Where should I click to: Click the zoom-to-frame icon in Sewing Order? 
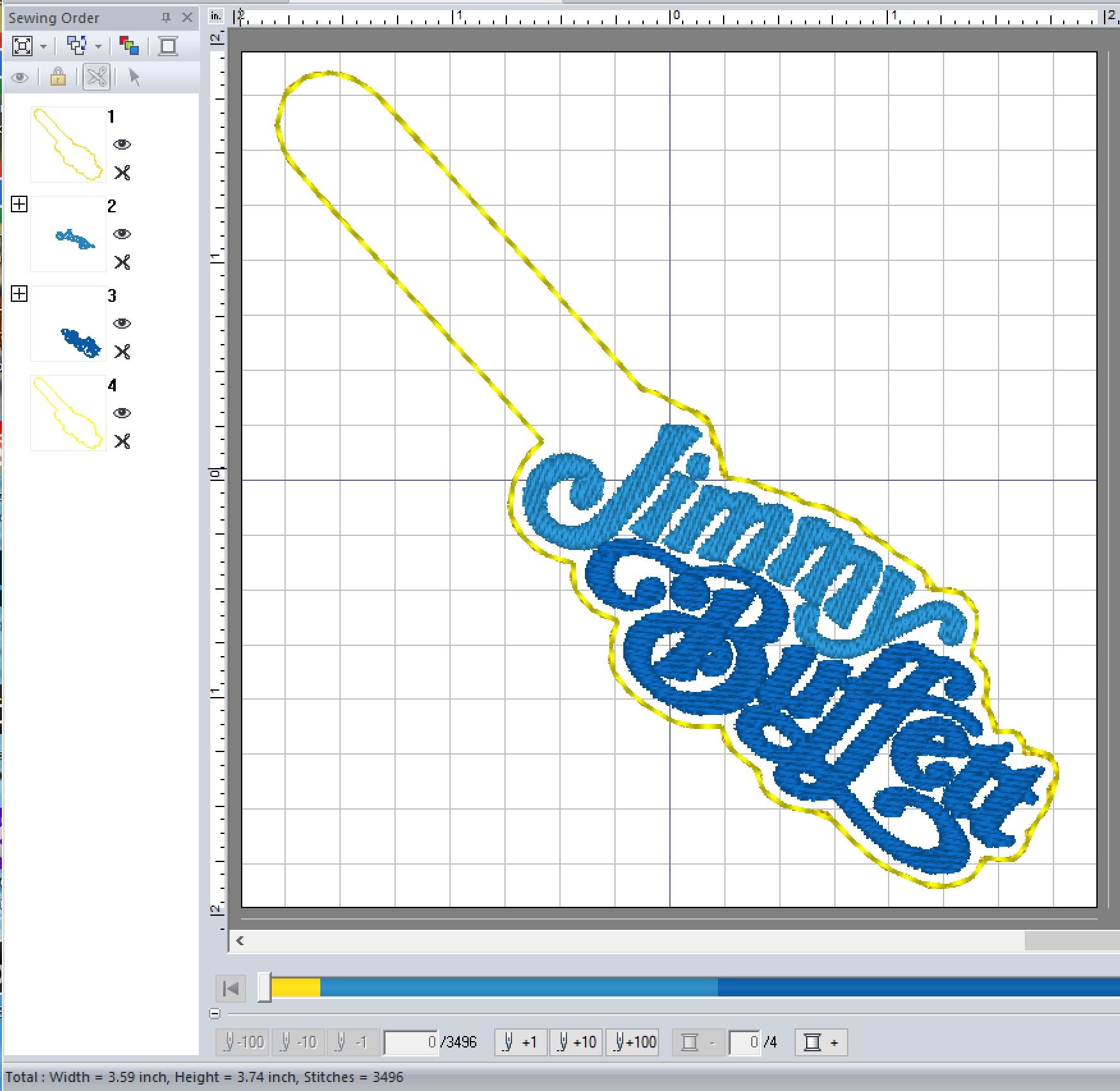tap(22, 46)
